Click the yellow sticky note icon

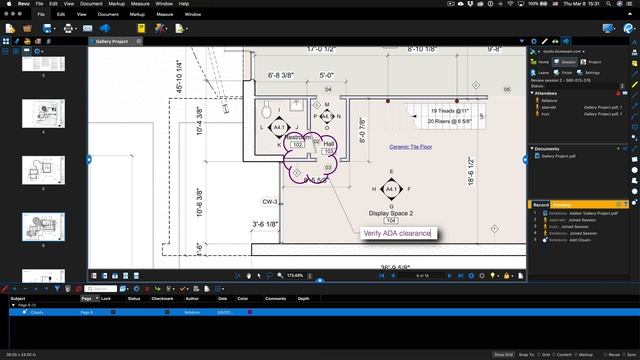pos(141,28)
